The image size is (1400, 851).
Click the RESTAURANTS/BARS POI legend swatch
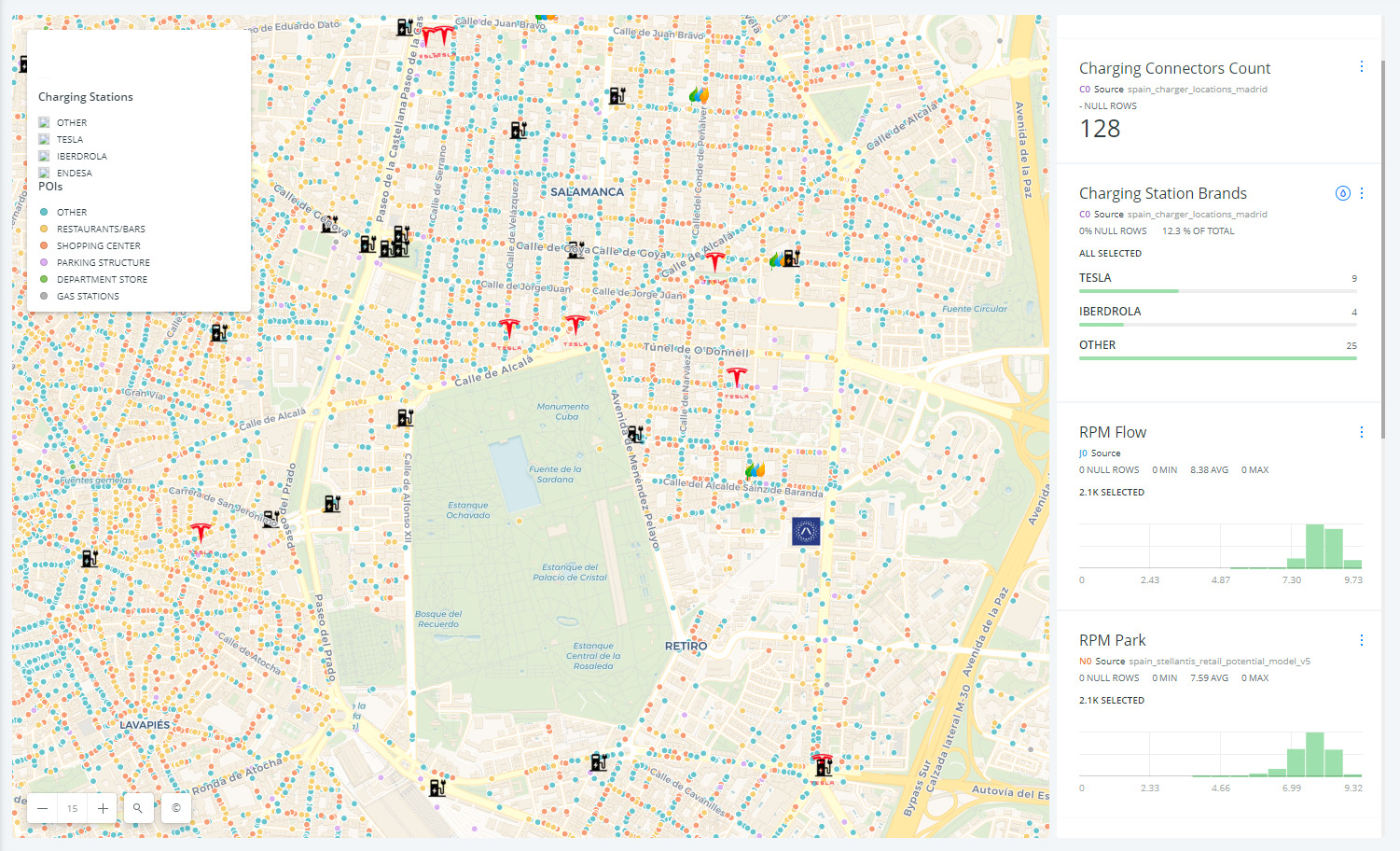tap(43, 229)
